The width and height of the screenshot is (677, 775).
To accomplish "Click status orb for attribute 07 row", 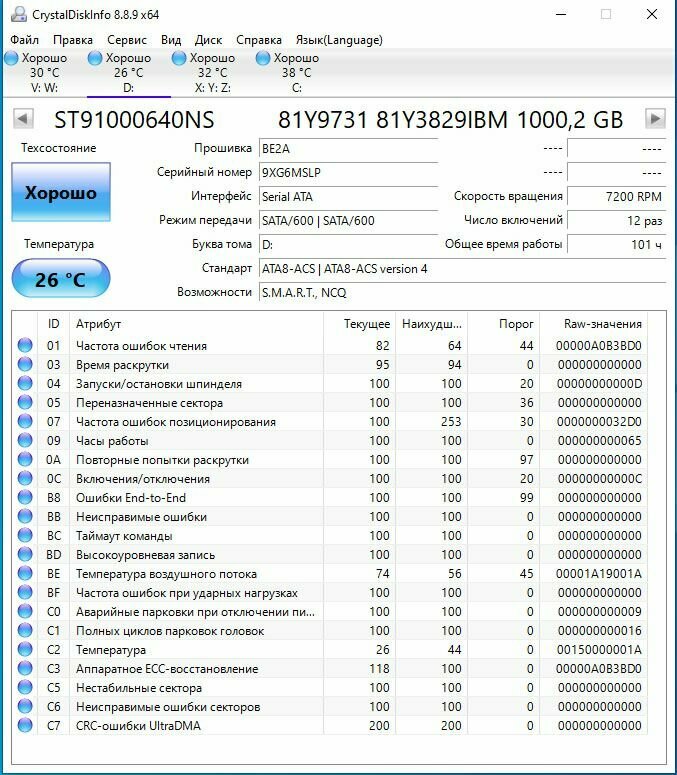I will point(25,421).
